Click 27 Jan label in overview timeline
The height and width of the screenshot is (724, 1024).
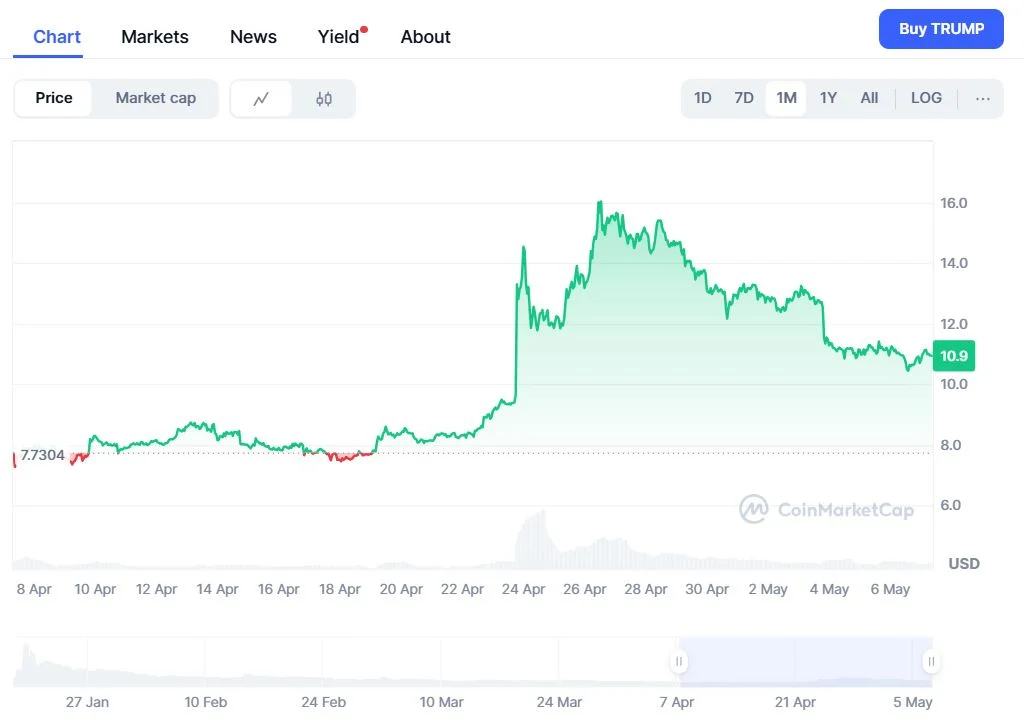[x=87, y=702]
